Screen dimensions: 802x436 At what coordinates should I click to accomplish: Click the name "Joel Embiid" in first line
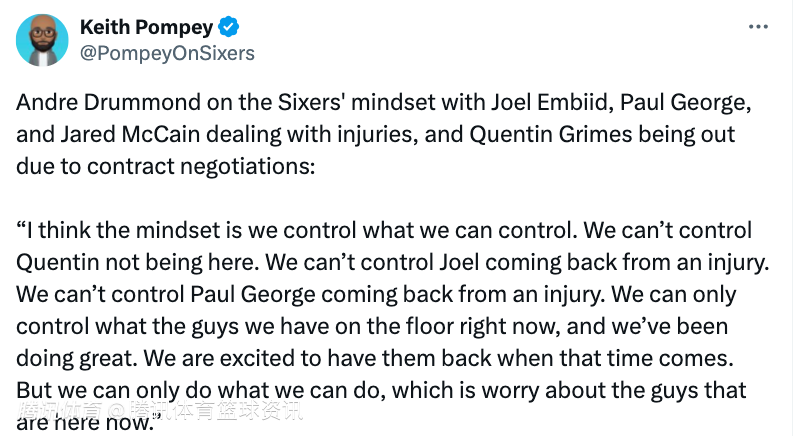click(552, 102)
